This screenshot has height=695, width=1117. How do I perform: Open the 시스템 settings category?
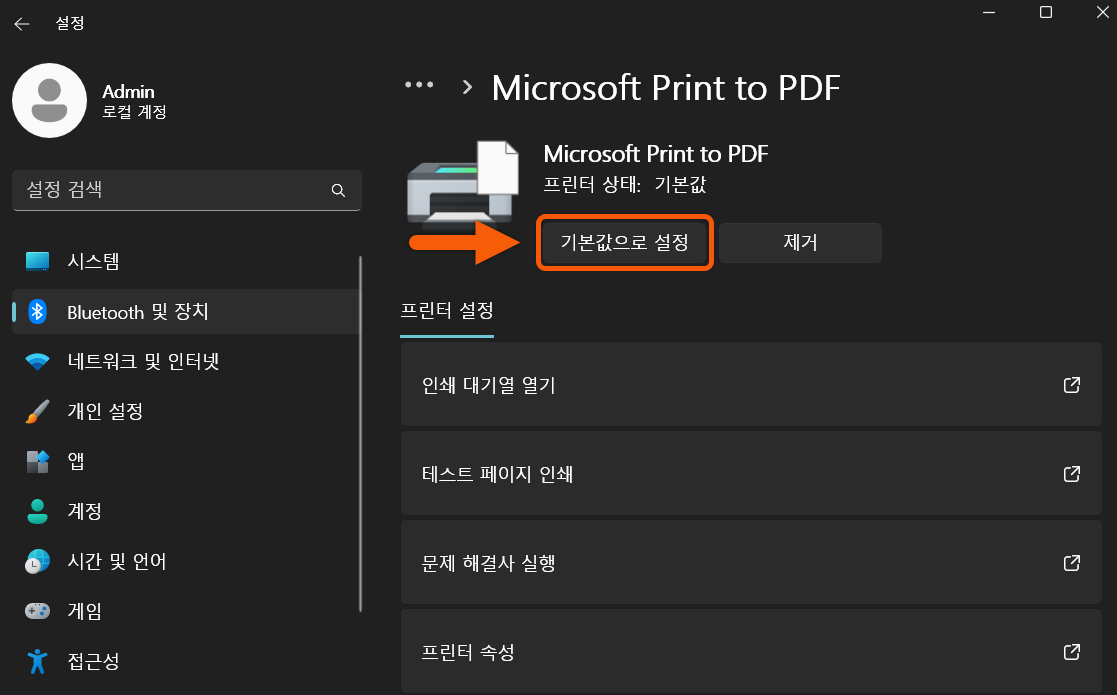[185, 261]
